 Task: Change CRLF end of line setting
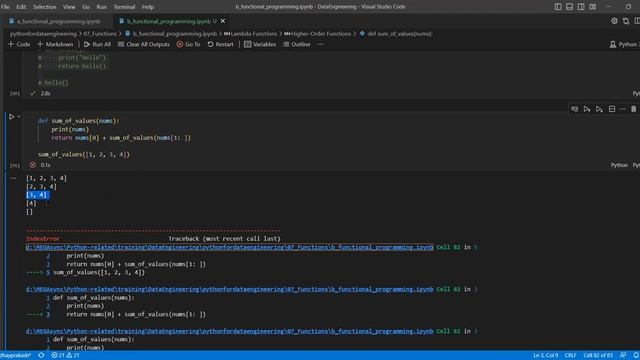pyautogui.click(x=570, y=356)
